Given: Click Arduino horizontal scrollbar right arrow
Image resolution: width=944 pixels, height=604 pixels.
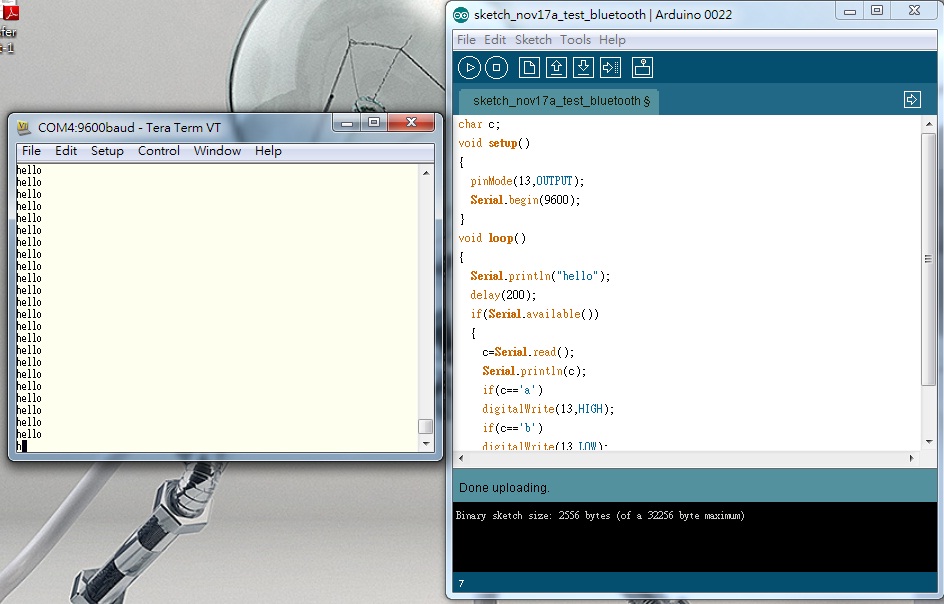Looking at the screenshot, I should click(x=911, y=458).
